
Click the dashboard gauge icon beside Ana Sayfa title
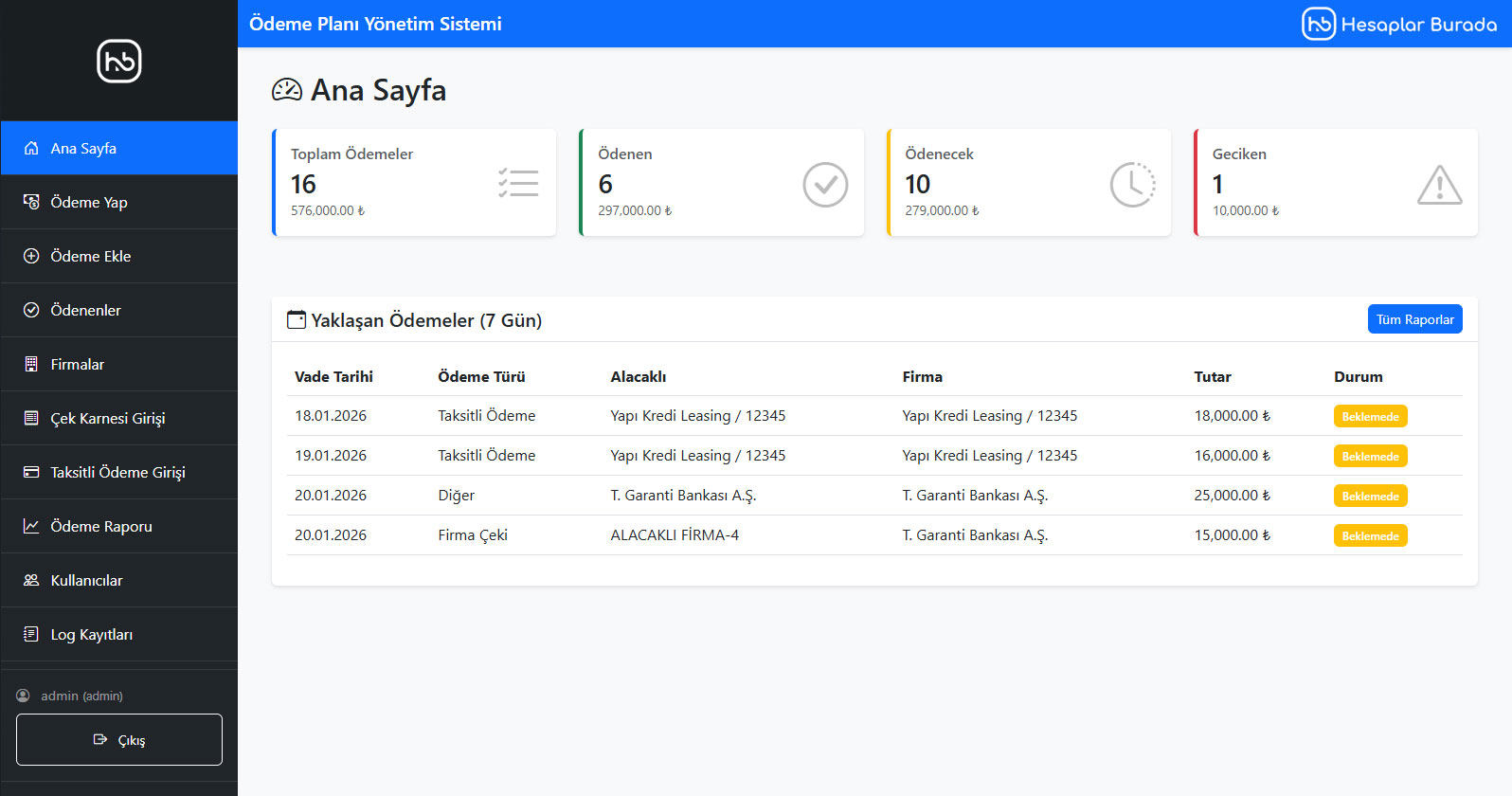pyautogui.click(x=287, y=90)
